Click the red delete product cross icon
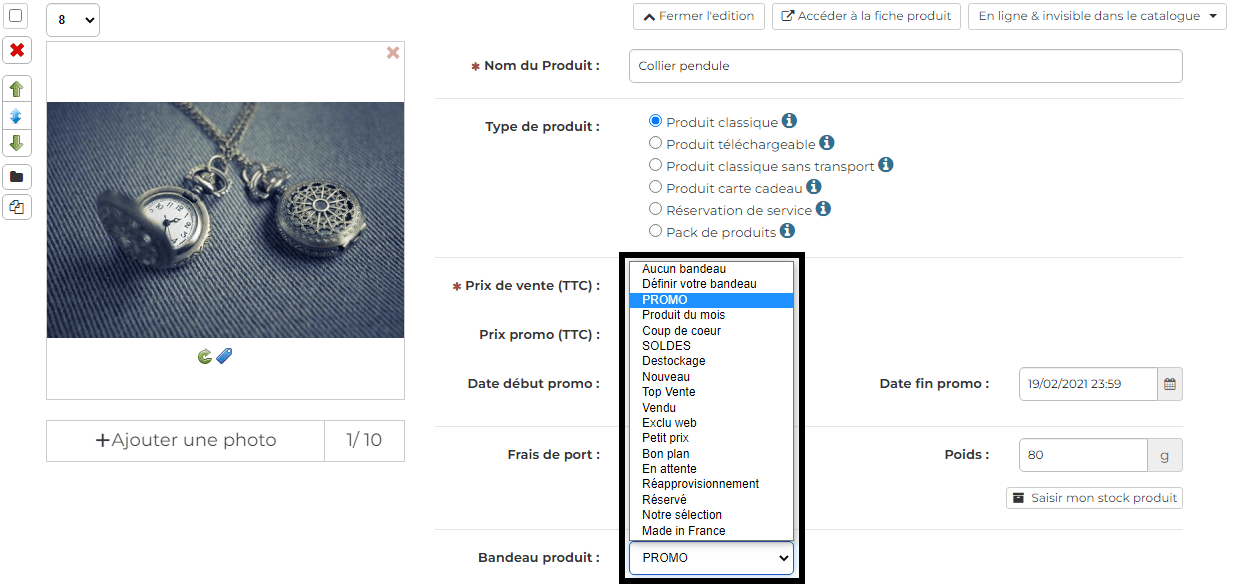Screen dimensions: 1233x588 click(17, 50)
